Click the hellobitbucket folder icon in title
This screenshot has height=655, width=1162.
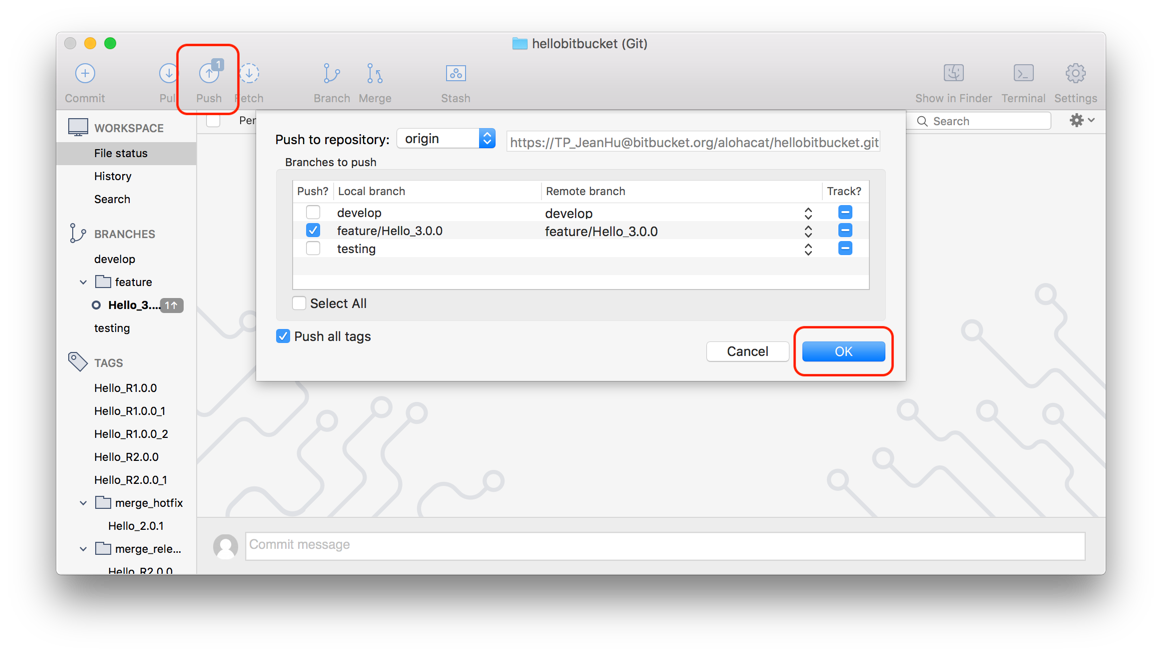[x=519, y=44]
